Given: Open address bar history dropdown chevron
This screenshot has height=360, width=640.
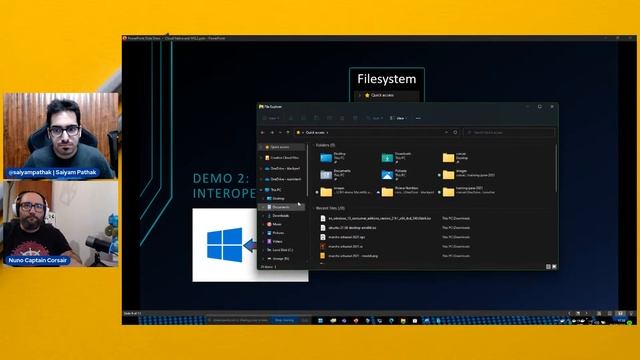Looking at the screenshot, I should pos(447,132).
